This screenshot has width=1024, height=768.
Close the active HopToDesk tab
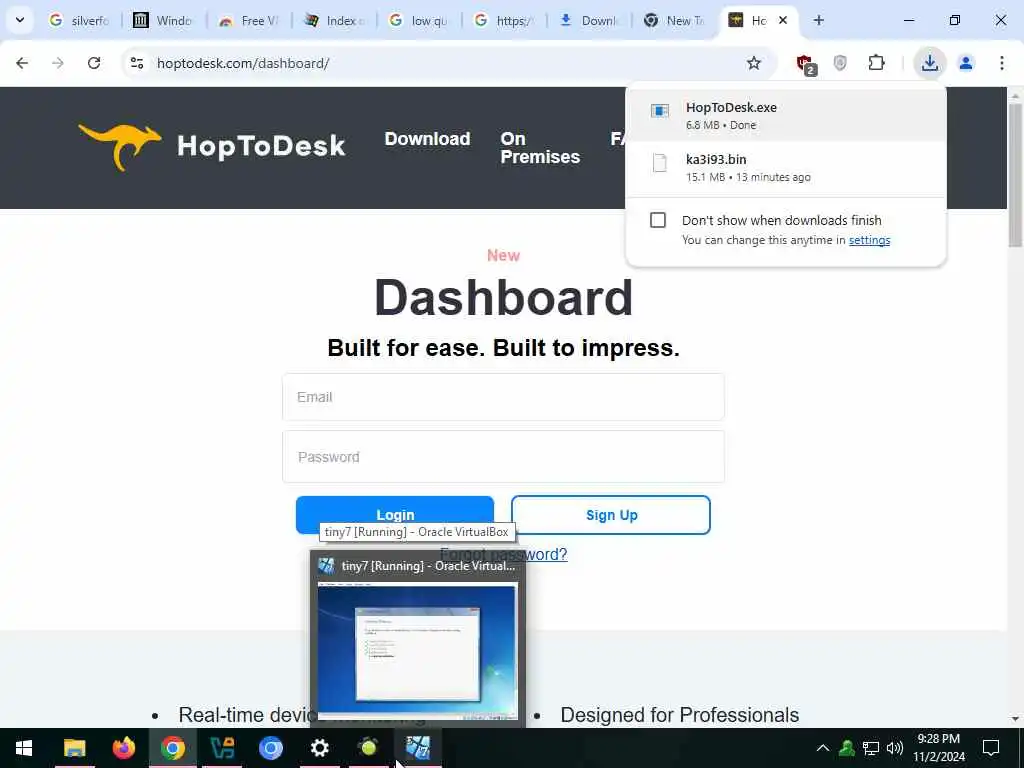coord(783,20)
